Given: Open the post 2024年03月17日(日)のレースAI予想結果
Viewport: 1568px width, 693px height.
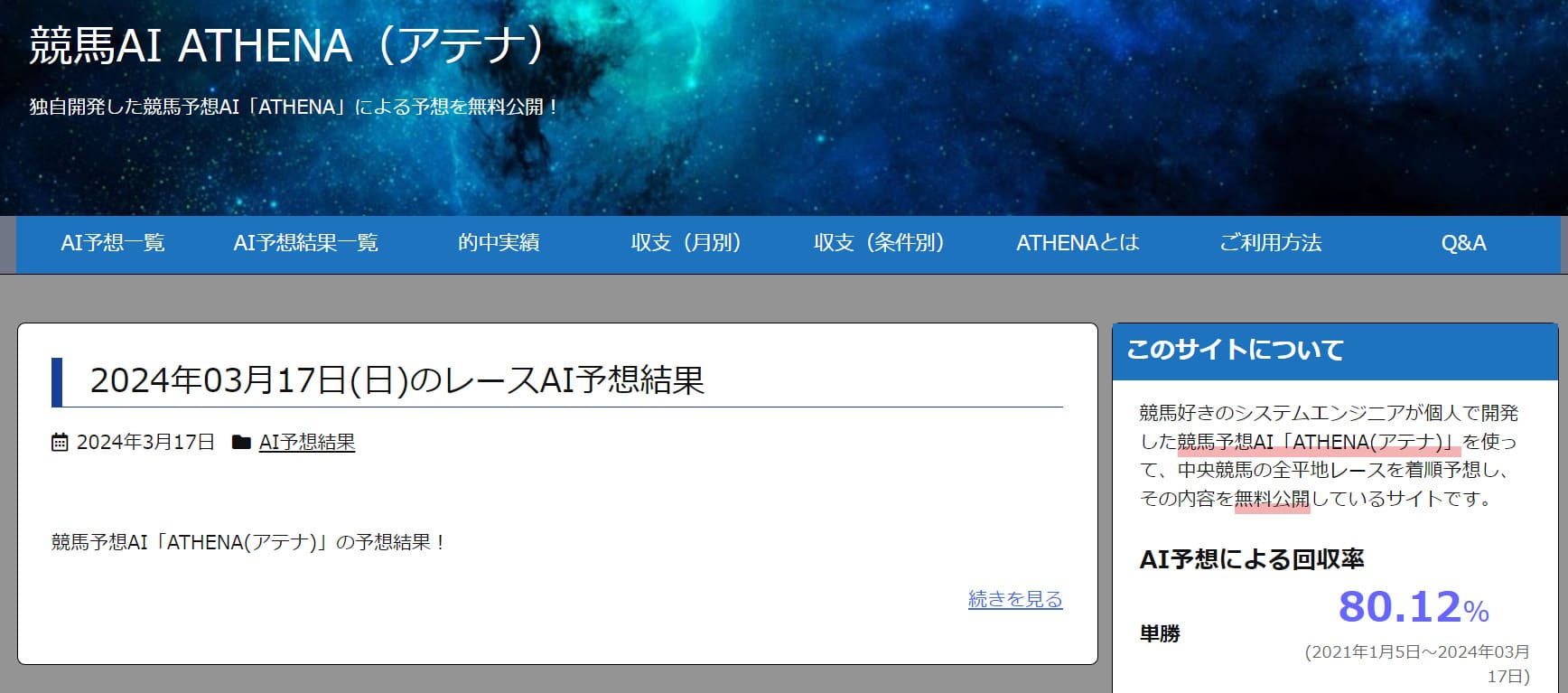Looking at the screenshot, I should tap(397, 380).
